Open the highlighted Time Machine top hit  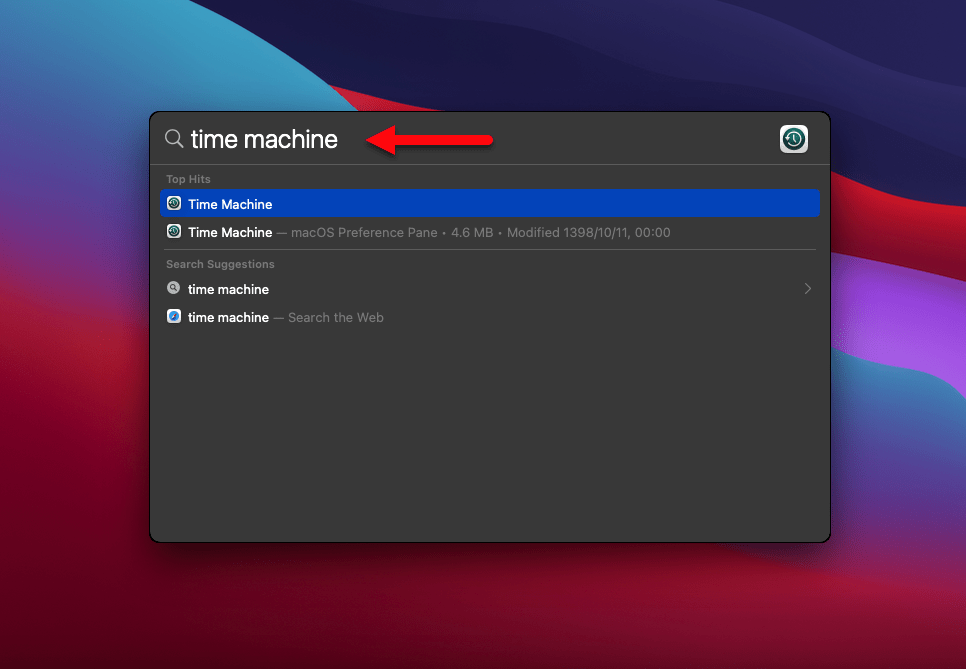[490, 204]
